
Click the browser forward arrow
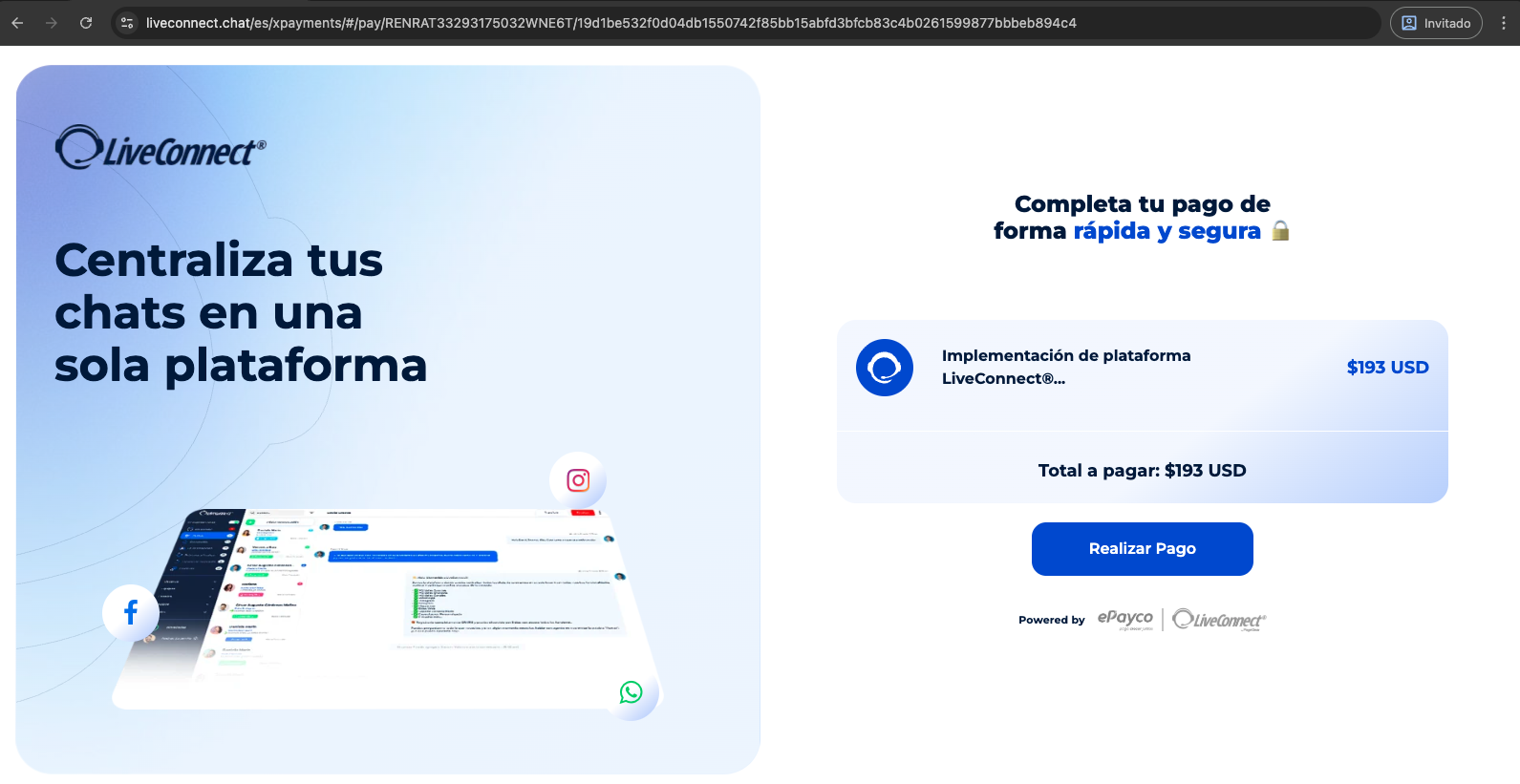[52, 23]
